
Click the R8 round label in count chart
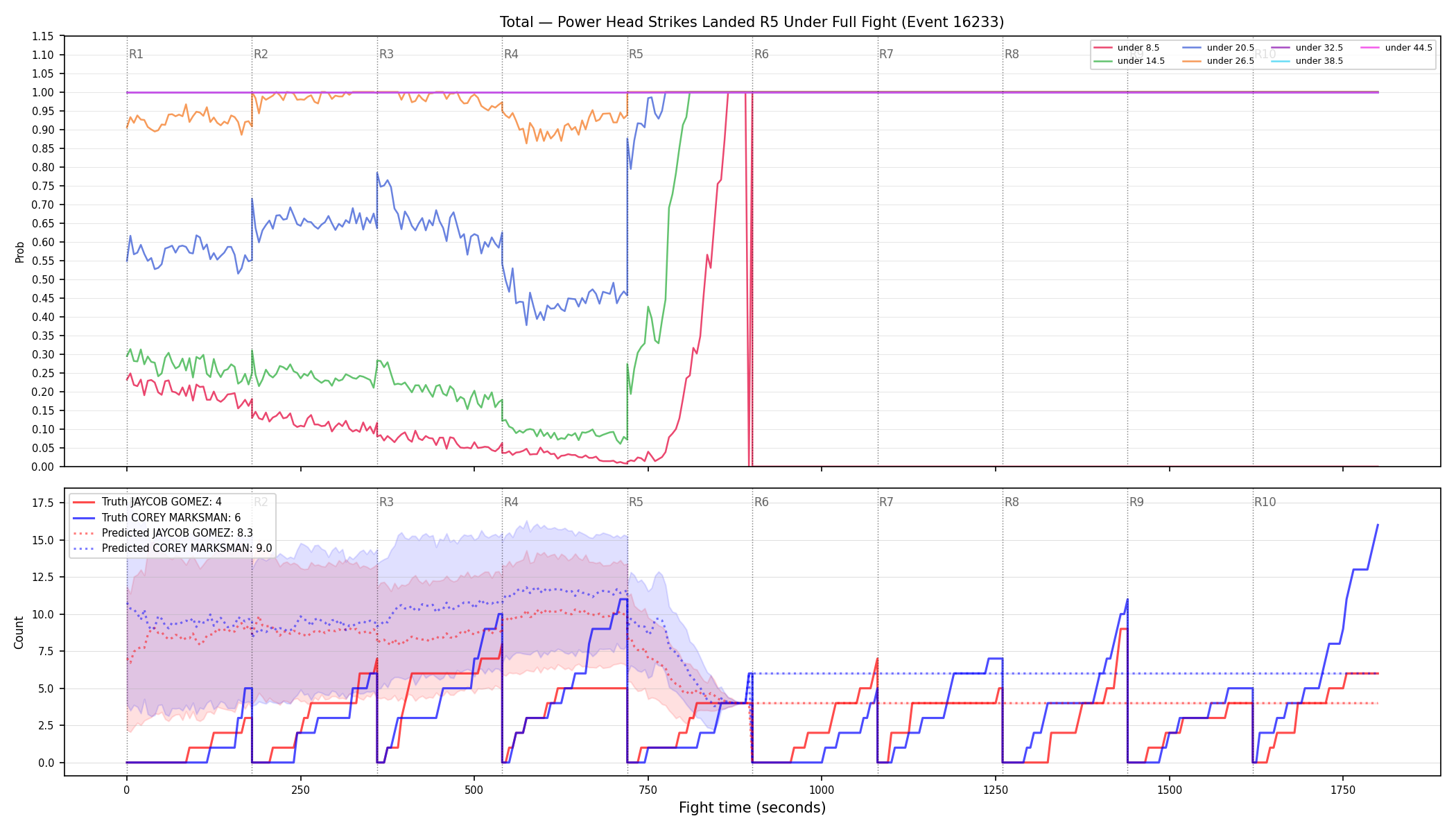[x=1012, y=502]
